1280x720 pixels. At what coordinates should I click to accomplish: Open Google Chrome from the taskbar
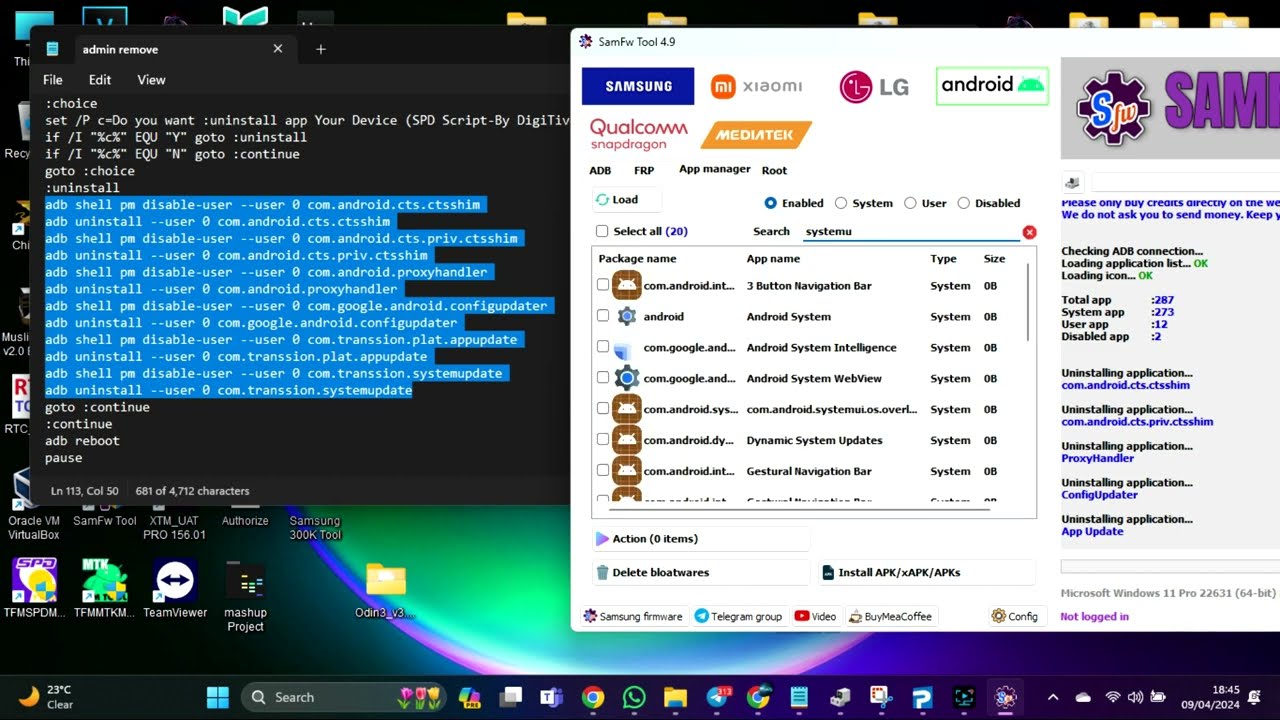[x=593, y=697]
